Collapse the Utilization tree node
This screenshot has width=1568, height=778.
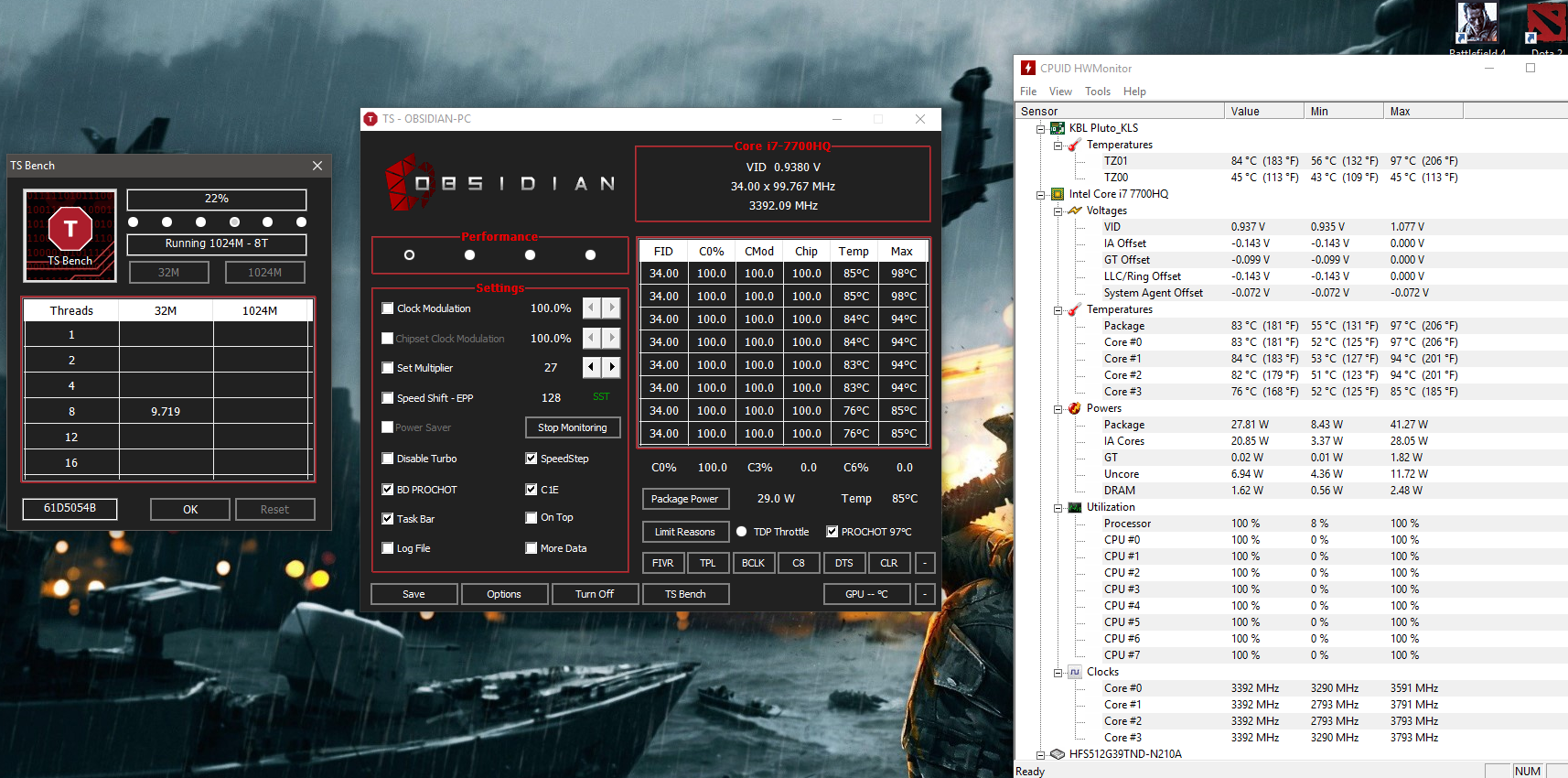[x=1058, y=507]
